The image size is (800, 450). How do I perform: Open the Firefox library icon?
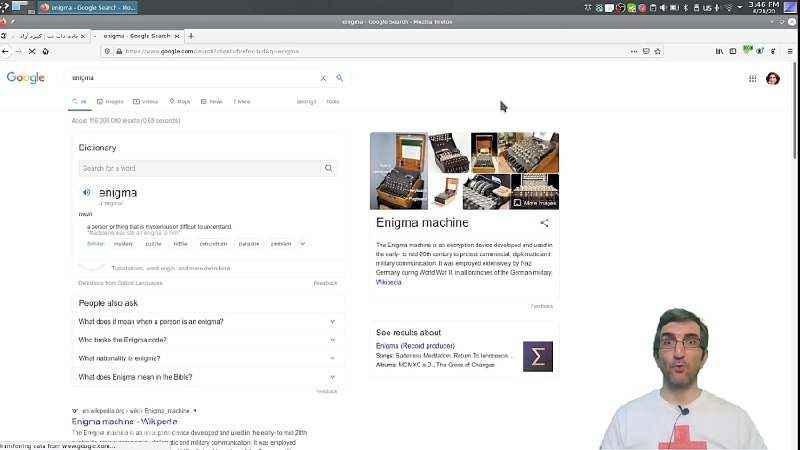point(719,51)
